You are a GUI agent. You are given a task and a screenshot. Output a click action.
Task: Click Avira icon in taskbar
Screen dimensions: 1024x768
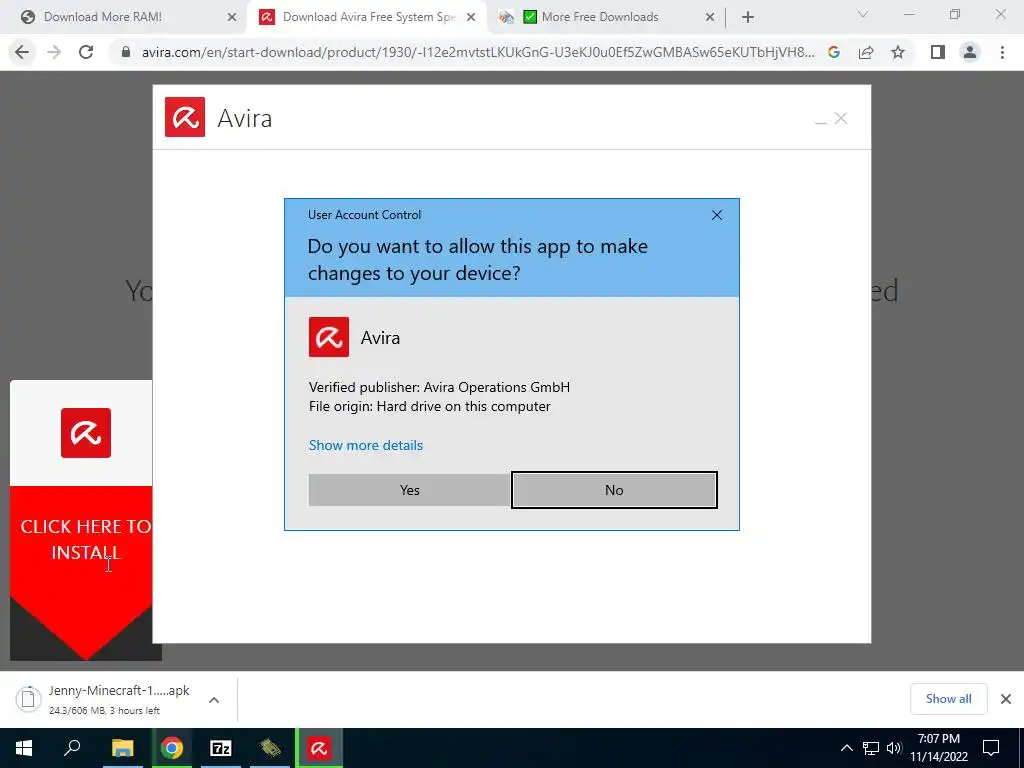(x=319, y=748)
